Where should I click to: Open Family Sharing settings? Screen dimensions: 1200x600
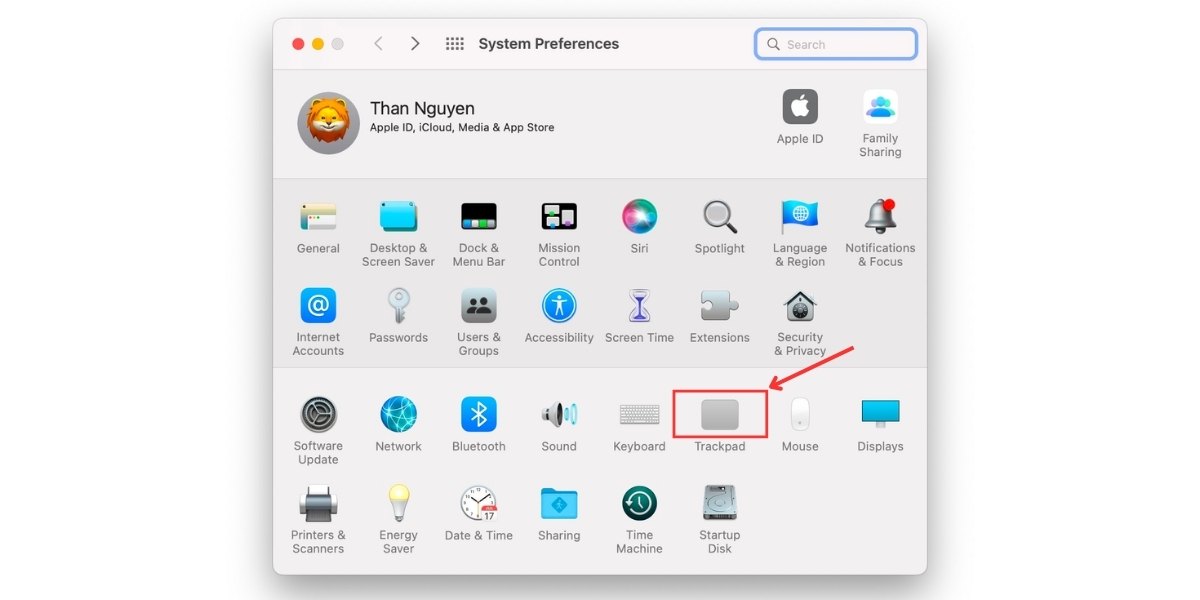[x=880, y=107]
